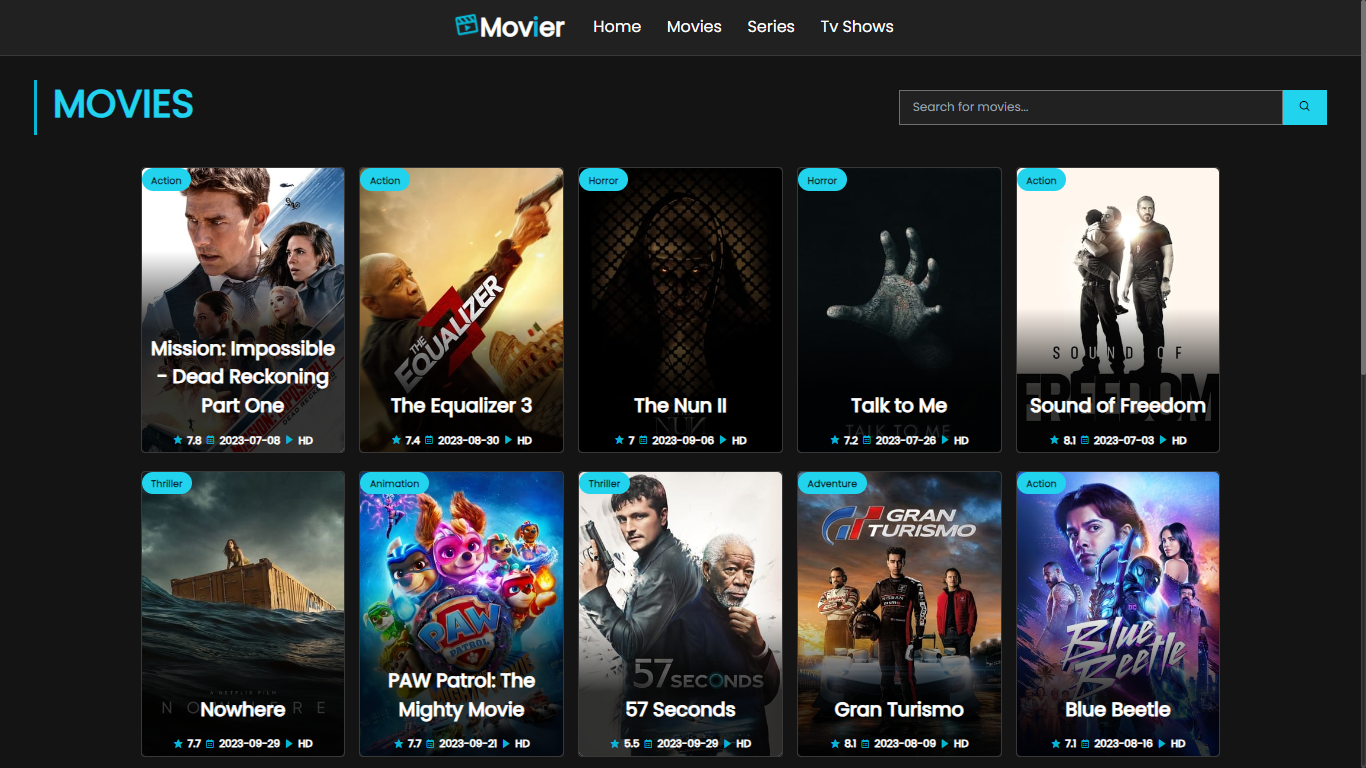Open The Nun II poster
The height and width of the screenshot is (768, 1366).
(680, 310)
